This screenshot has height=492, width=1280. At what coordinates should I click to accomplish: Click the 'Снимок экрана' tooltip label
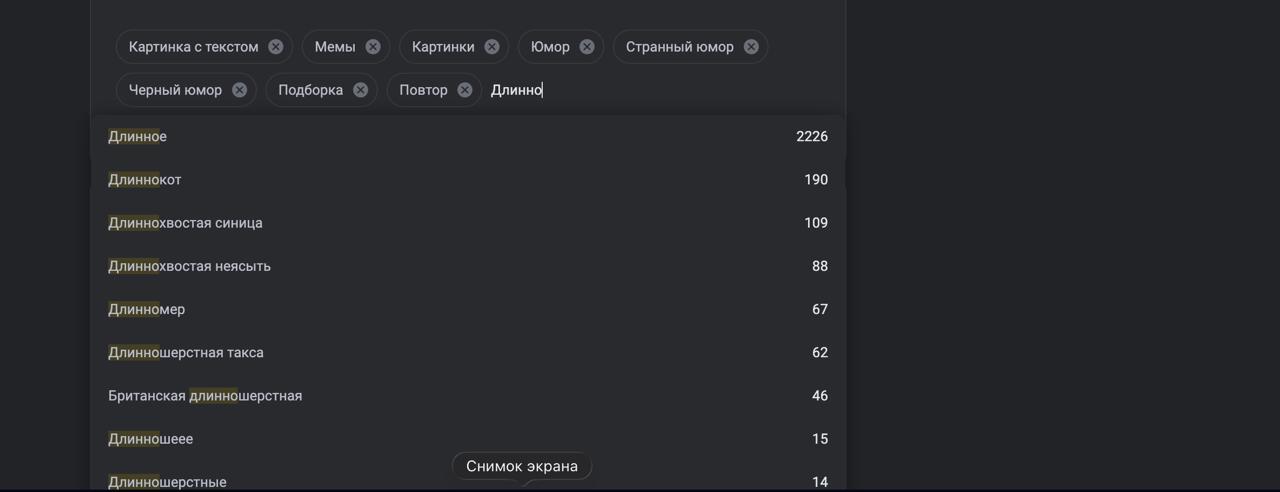(x=522, y=466)
